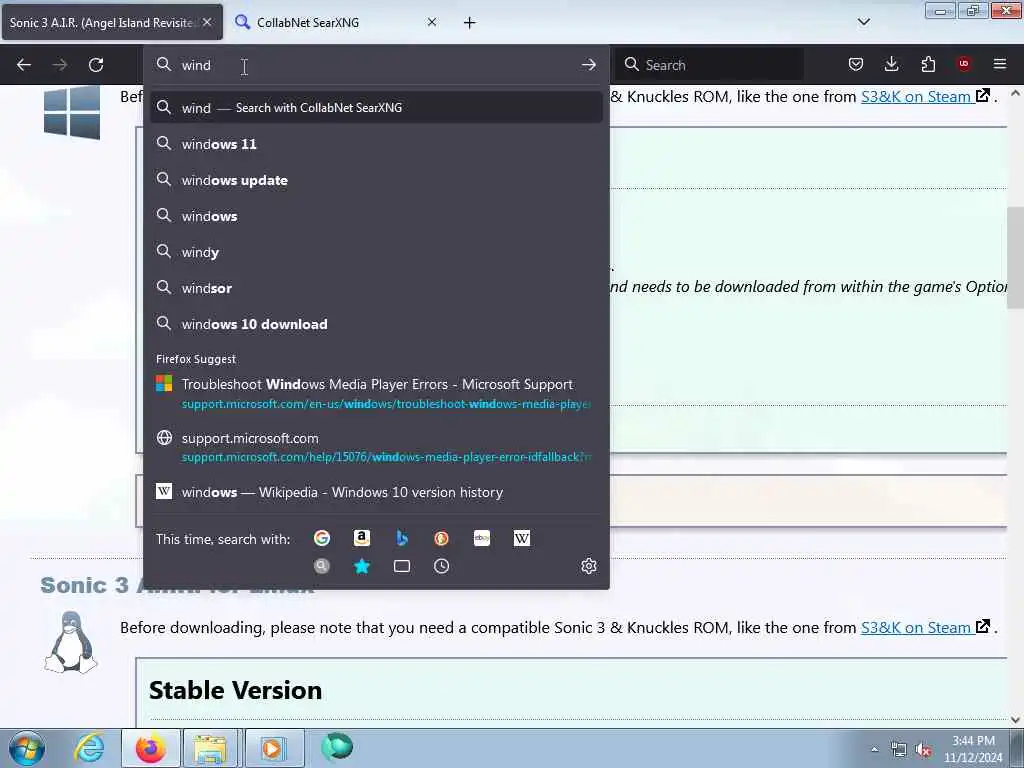The width and height of the screenshot is (1024, 768).
Task: Open the Downloads panel
Action: [891, 64]
